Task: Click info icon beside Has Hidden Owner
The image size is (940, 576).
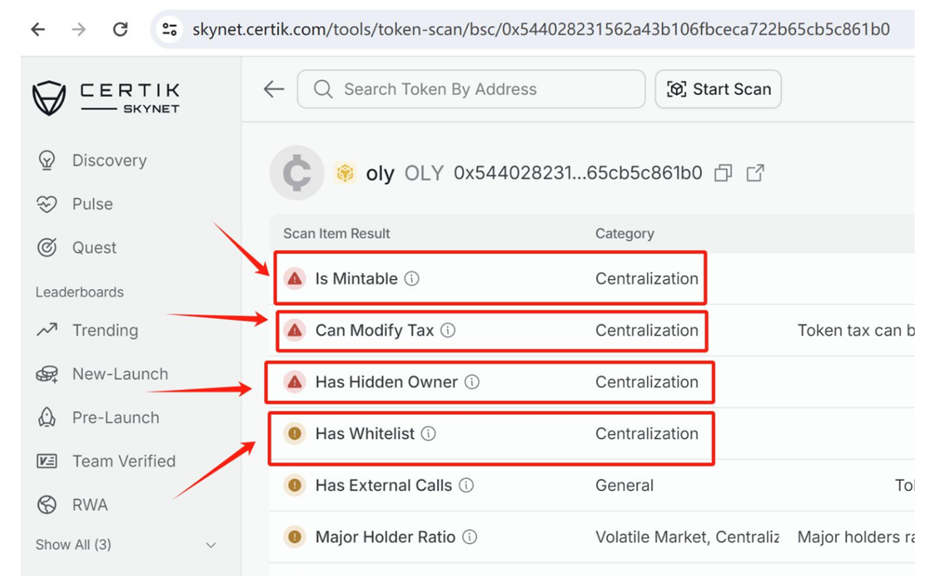Action: click(472, 382)
